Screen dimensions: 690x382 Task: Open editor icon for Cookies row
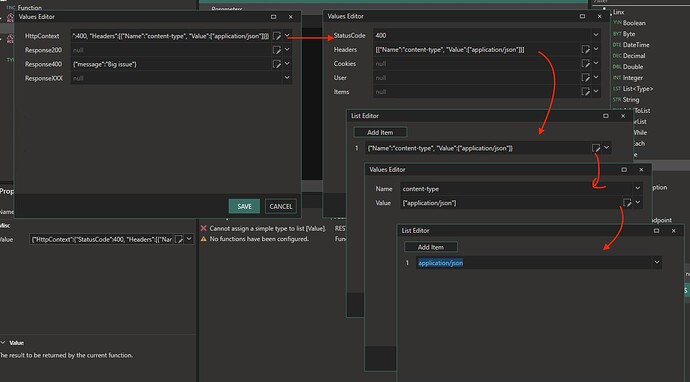[x=585, y=63]
